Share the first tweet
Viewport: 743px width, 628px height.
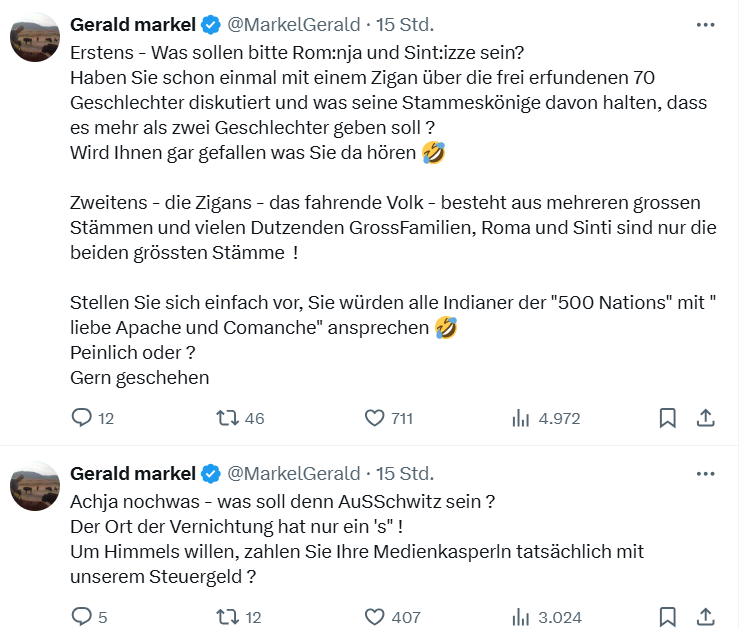coord(704,418)
